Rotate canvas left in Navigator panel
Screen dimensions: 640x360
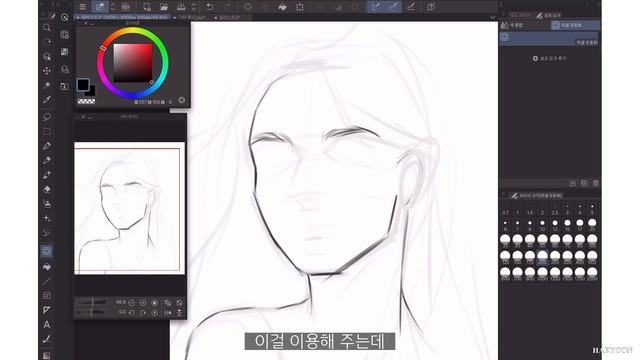[x=131, y=313]
